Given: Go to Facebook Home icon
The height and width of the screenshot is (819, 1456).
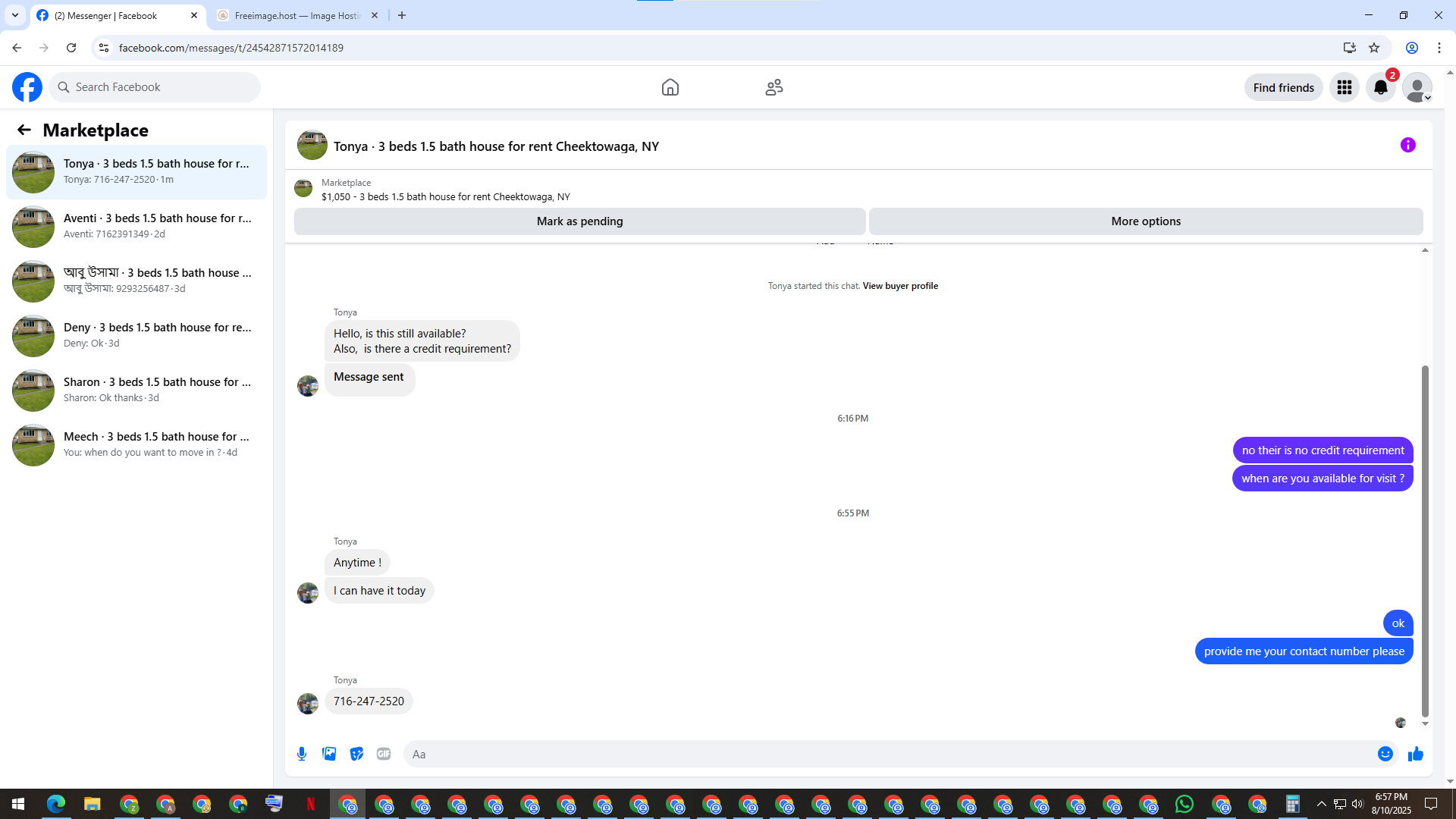Looking at the screenshot, I should [670, 88].
